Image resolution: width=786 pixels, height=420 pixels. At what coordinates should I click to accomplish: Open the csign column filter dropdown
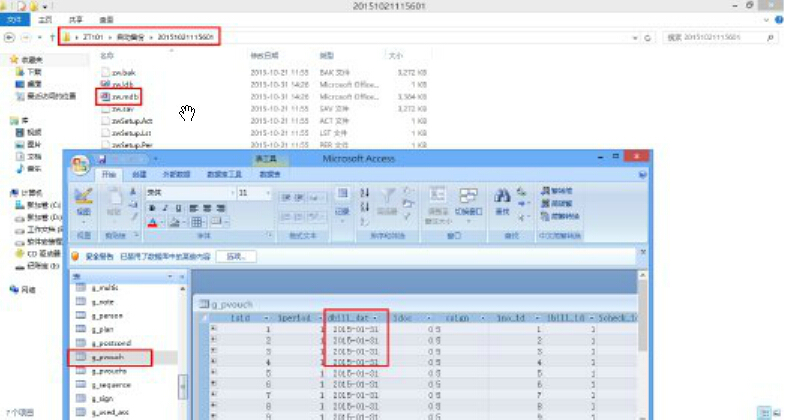point(483,318)
